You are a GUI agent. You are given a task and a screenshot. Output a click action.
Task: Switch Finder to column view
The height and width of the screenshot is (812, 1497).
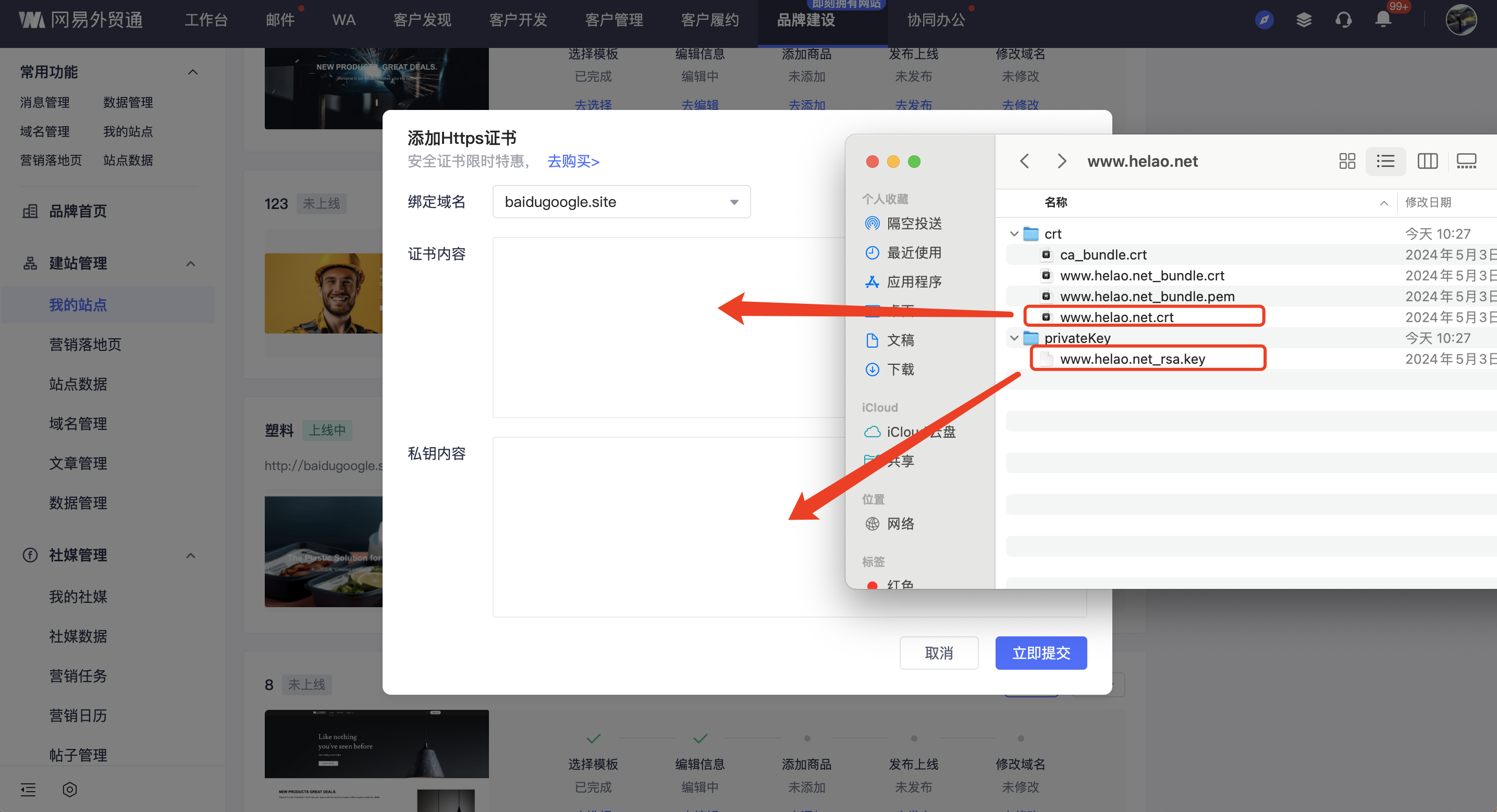click(1427, 161)
